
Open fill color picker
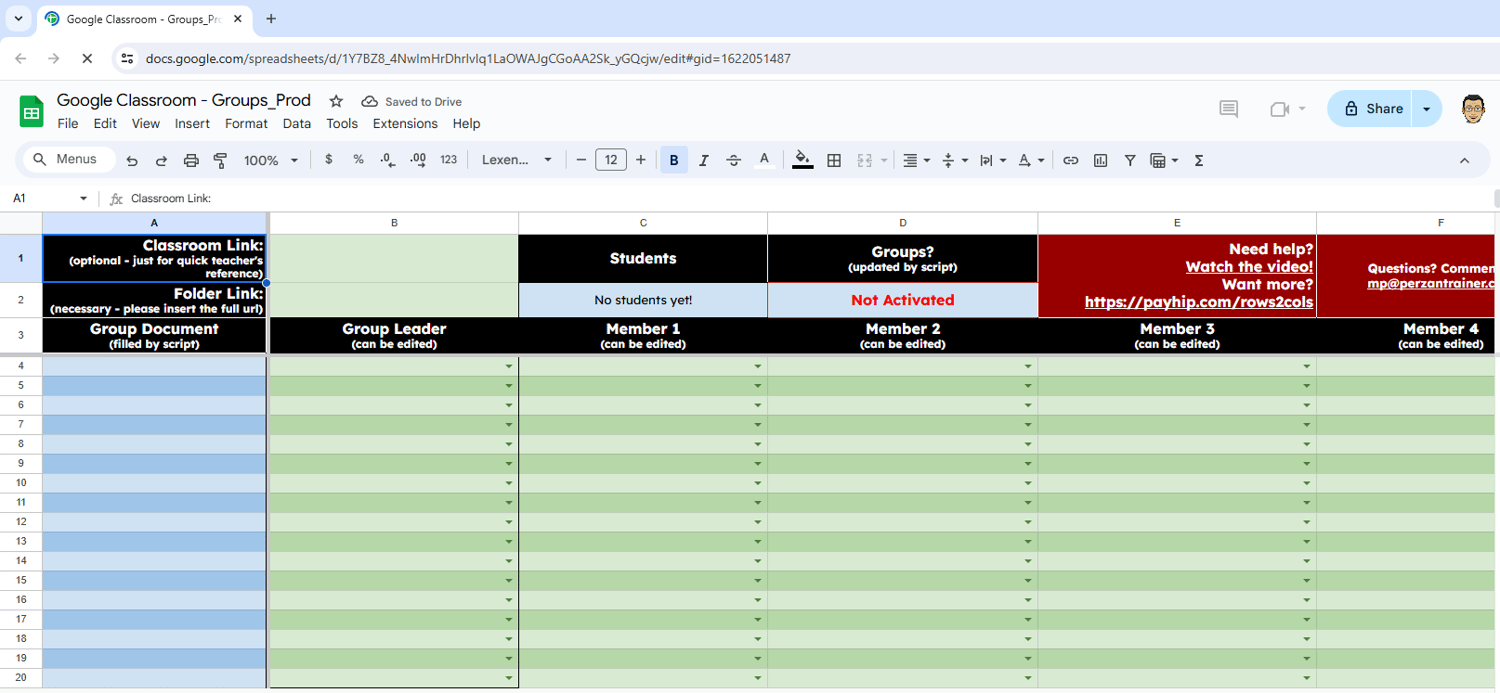[x=802, y=160]
